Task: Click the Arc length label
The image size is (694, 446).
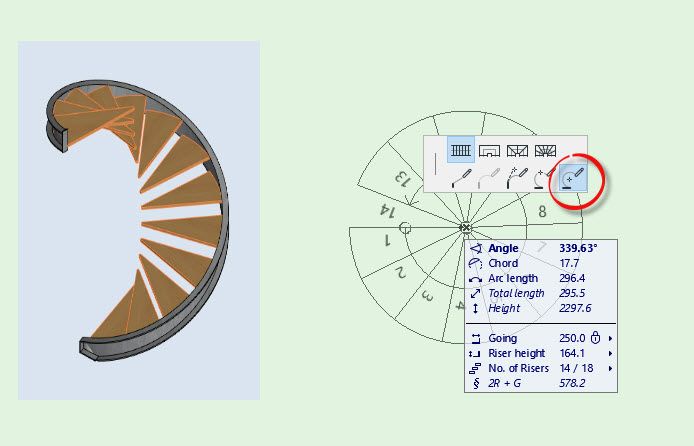Action: [513, 278]
